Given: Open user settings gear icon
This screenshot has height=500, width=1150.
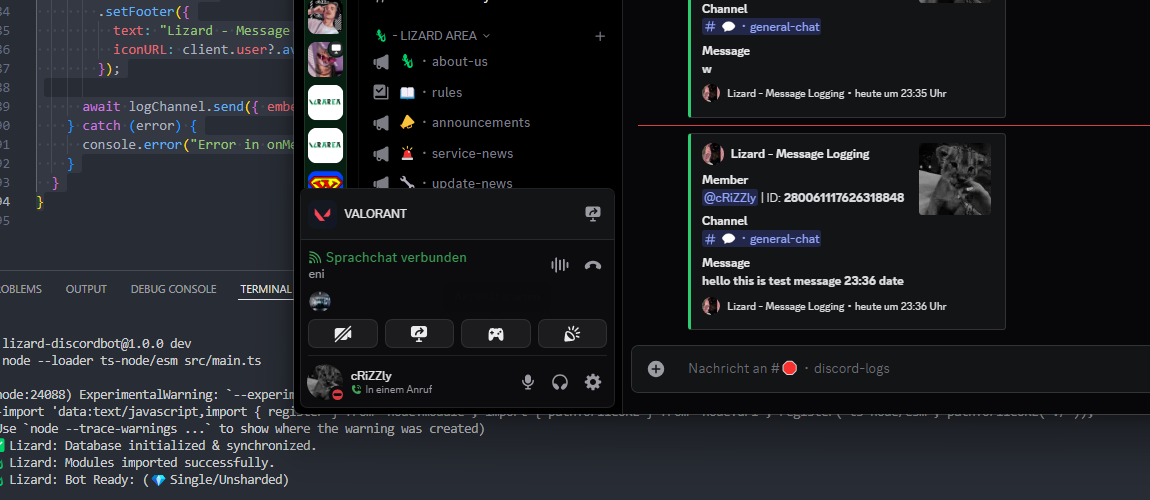Looking at the screenshot, I should click(x=593, y=382).
